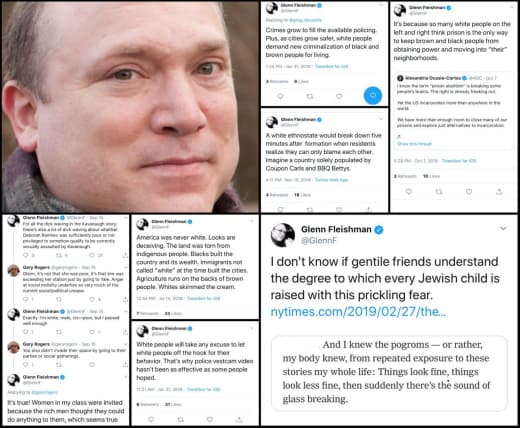This screenshot has height=428, width=520.
Task: Like the 'Crimes grow to fill' tweet
Action: click(x=339, y=96)
